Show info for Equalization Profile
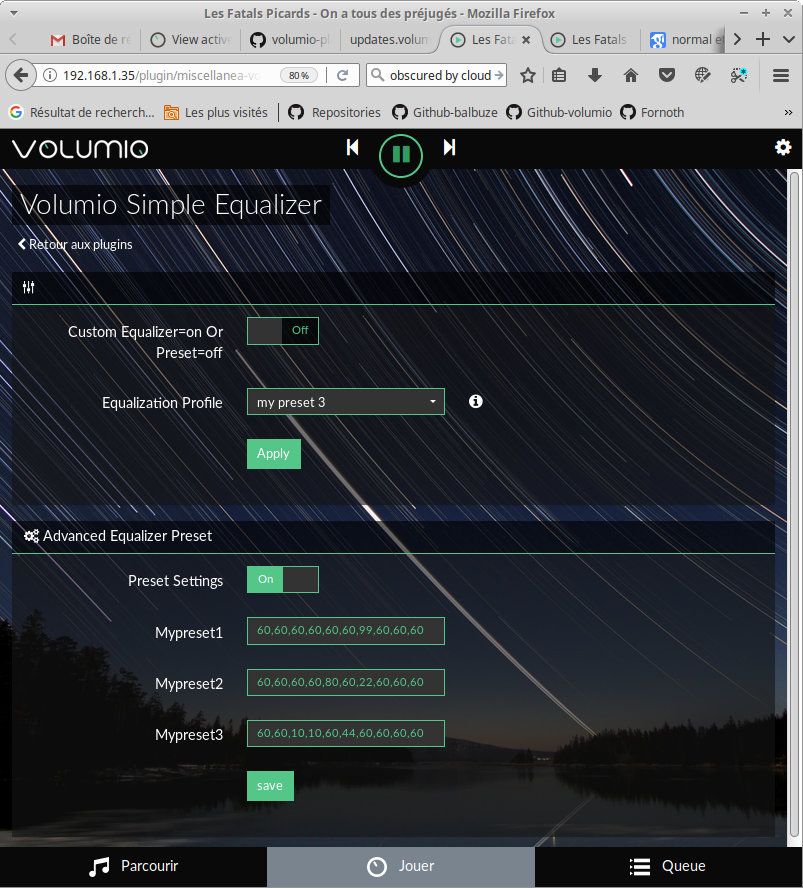This screenshot has height=888, width=803. click(x=476, y=401)
